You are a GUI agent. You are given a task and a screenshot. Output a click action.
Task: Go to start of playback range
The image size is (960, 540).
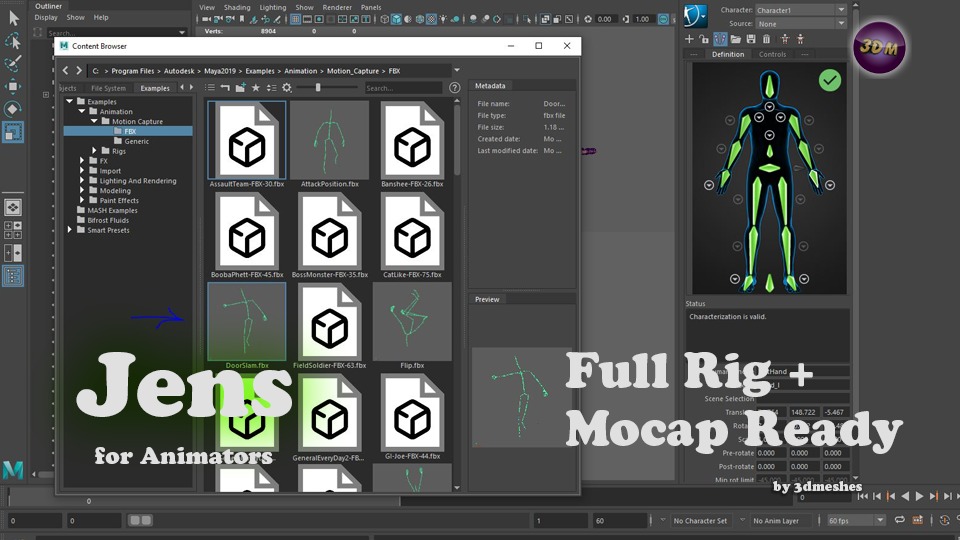[x=862, y=496]
